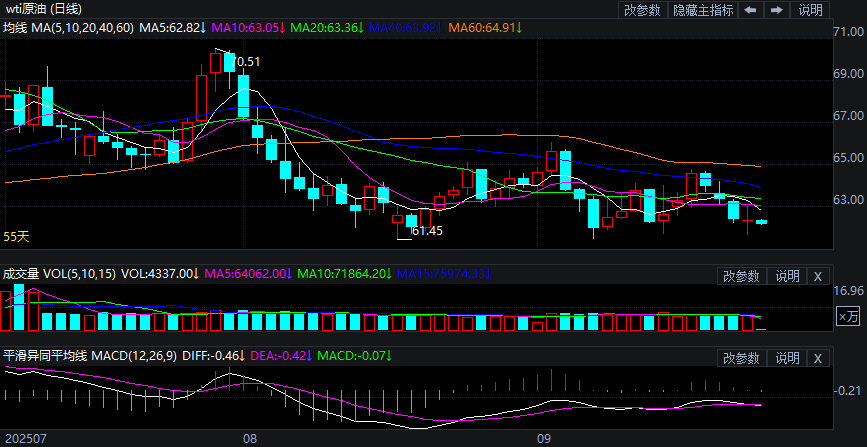This screenshot has width=867, height=447.
Task: Click the 55天 day count label
Action: 16,237
